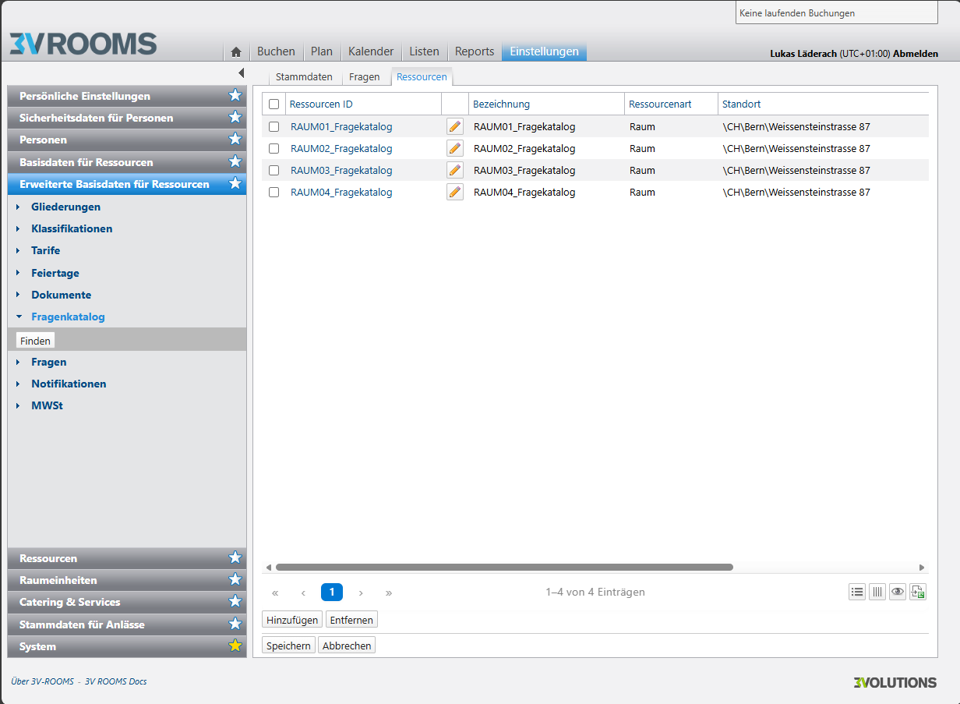Tick the checkbox for RAUM02_Fragekatalog
Image resolution: width=960 pixels, height=704 pixels.
tap(274, 149)
